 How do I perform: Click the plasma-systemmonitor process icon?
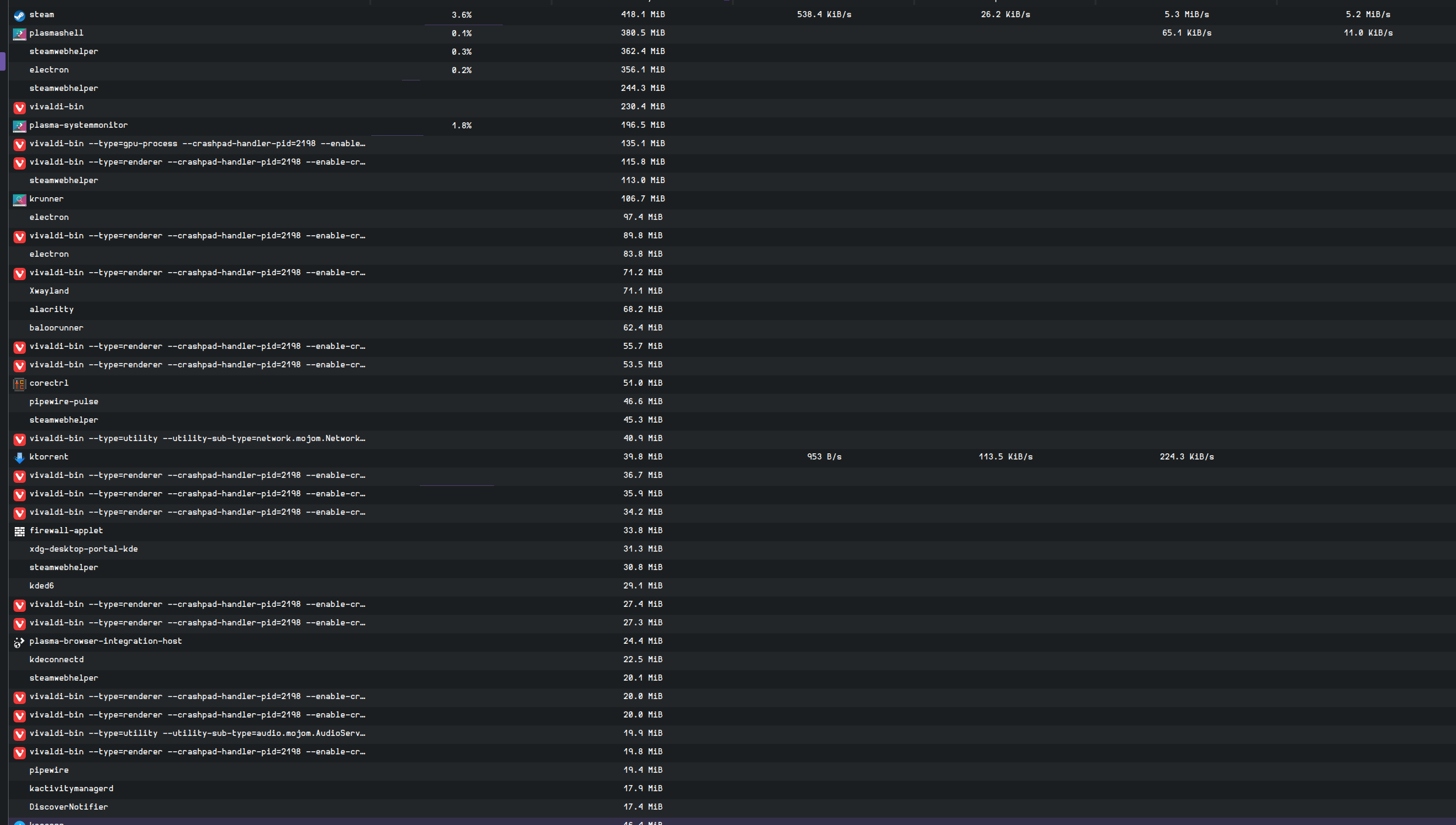20,126
